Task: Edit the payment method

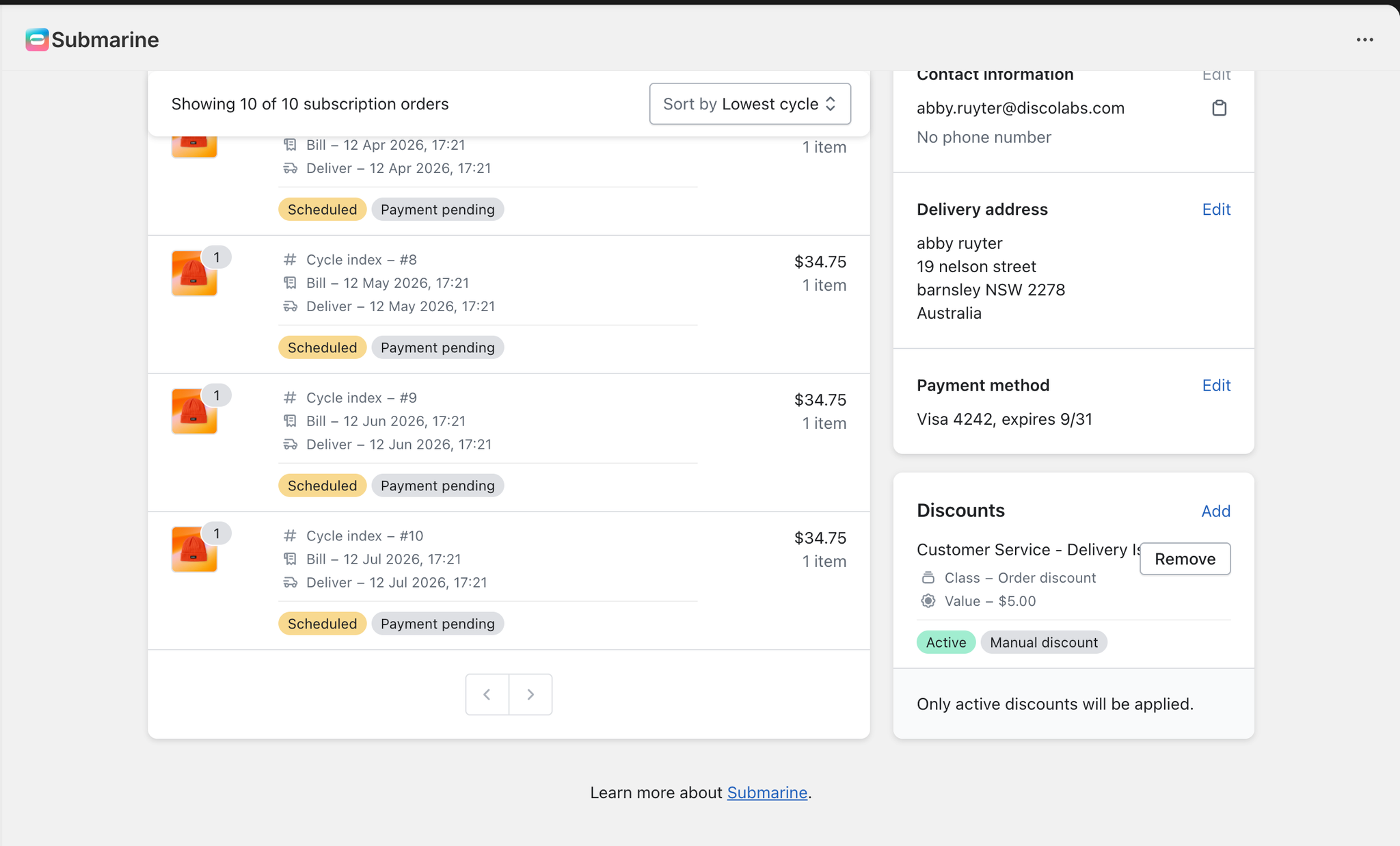Action: pyautogui.click(x=1215, y=385)
